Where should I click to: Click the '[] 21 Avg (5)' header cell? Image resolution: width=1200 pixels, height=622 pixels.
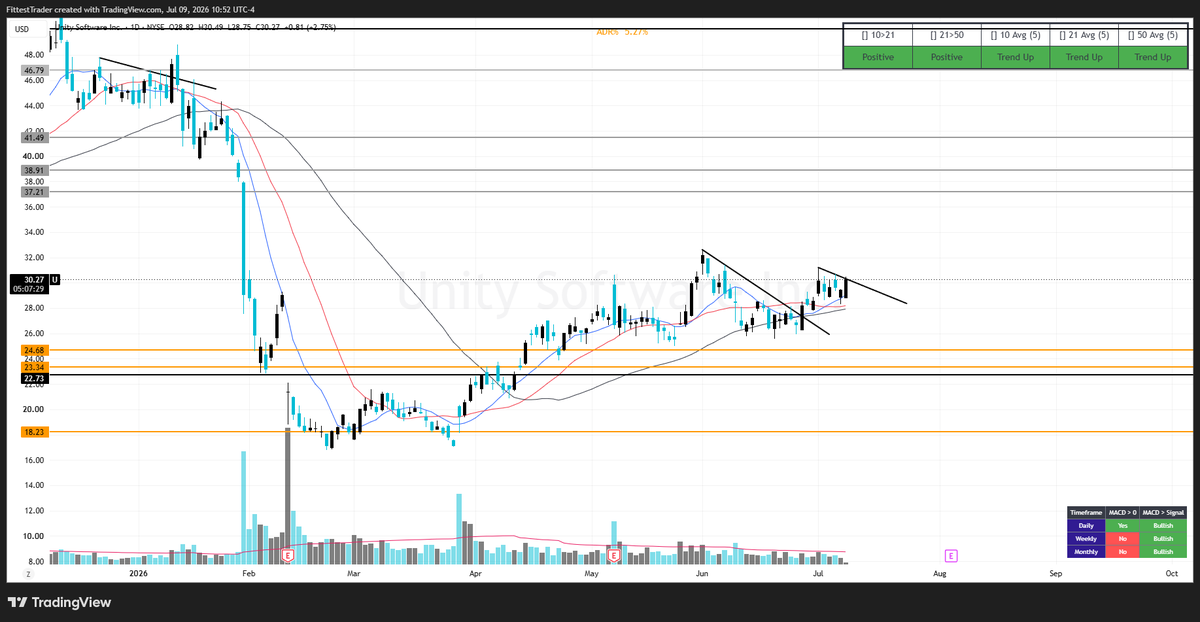[1084, 35]
